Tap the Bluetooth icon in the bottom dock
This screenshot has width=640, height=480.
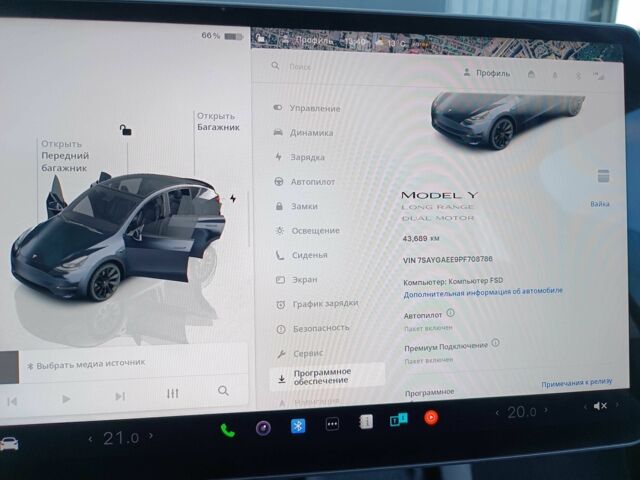click(x=297, y=426)
